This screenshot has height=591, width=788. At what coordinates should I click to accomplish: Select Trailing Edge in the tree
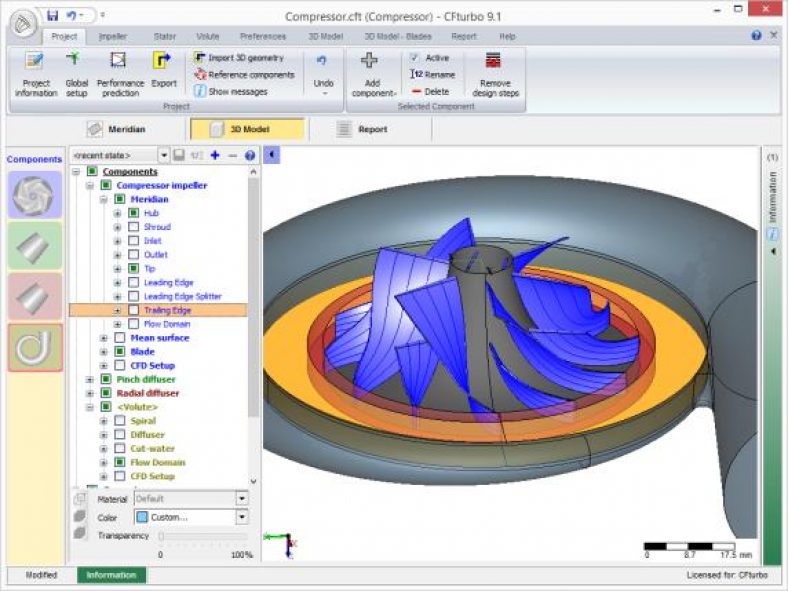click(x=167, y=310)
